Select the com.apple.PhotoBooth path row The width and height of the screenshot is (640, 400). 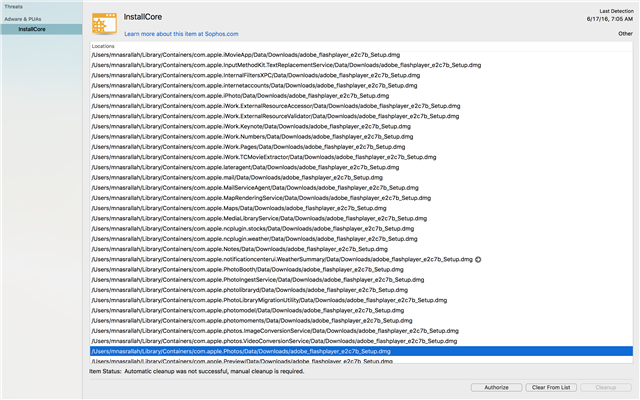pyautogui.click(x=361, y=270)
